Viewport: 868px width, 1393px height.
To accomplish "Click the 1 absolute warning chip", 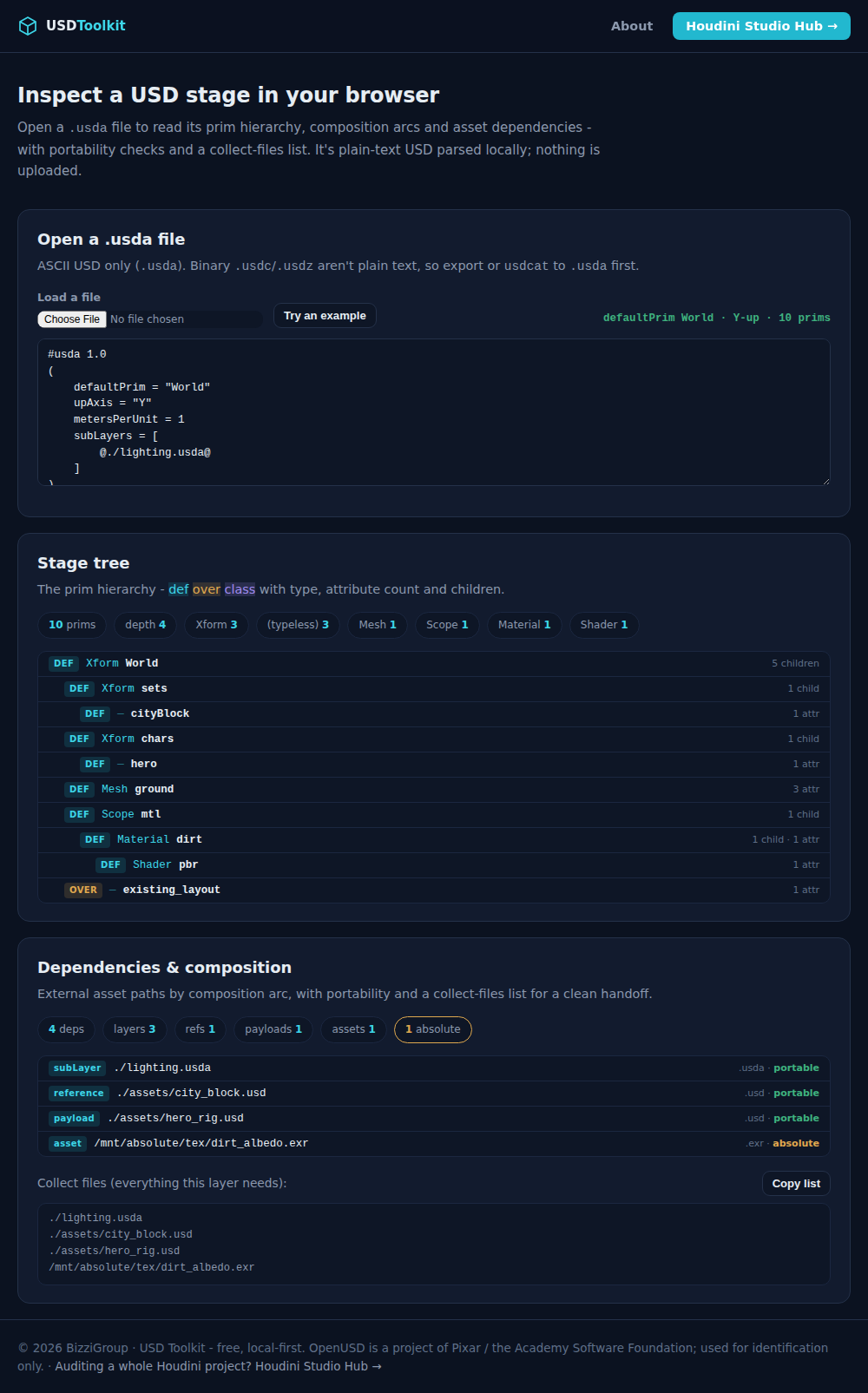I will click(x=433, y=1029).
